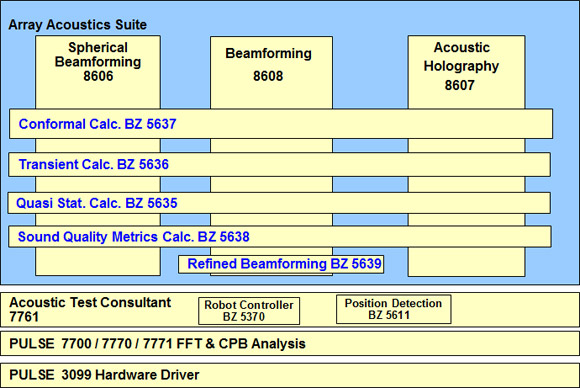The height and width of the screenshot is (388, 580).
Task: Open the Transient Calc. BZ 5636 link
Action: click(x=94, y=164)
